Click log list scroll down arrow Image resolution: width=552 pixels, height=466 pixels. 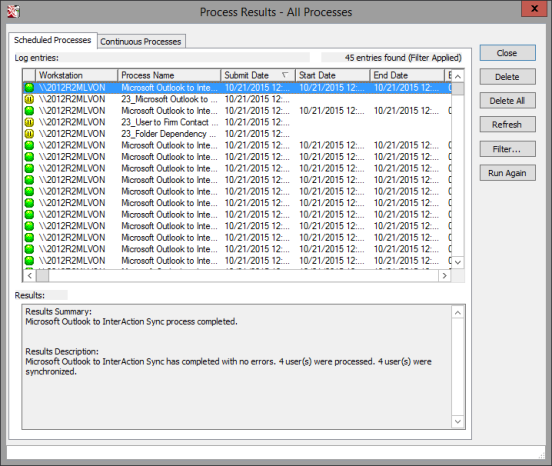458,262
